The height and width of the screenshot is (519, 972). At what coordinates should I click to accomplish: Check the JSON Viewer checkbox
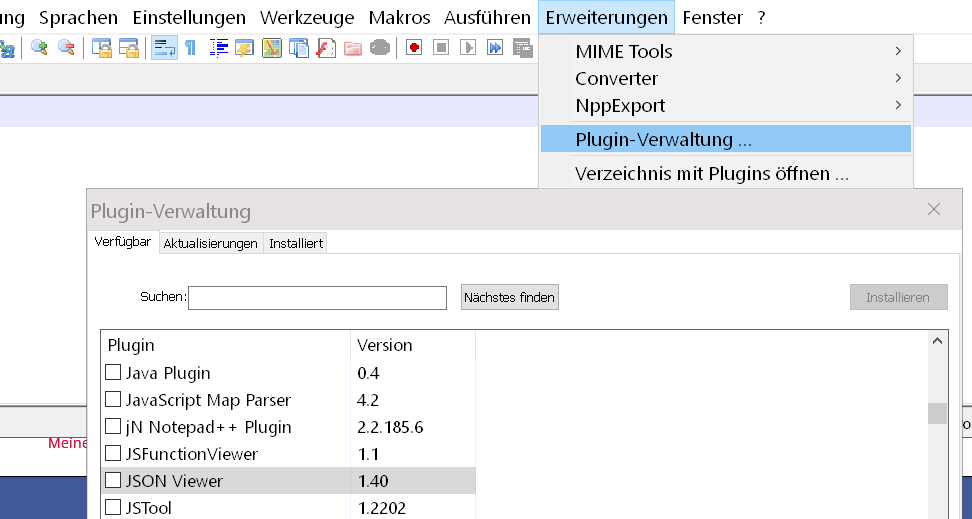pos(113,481)
